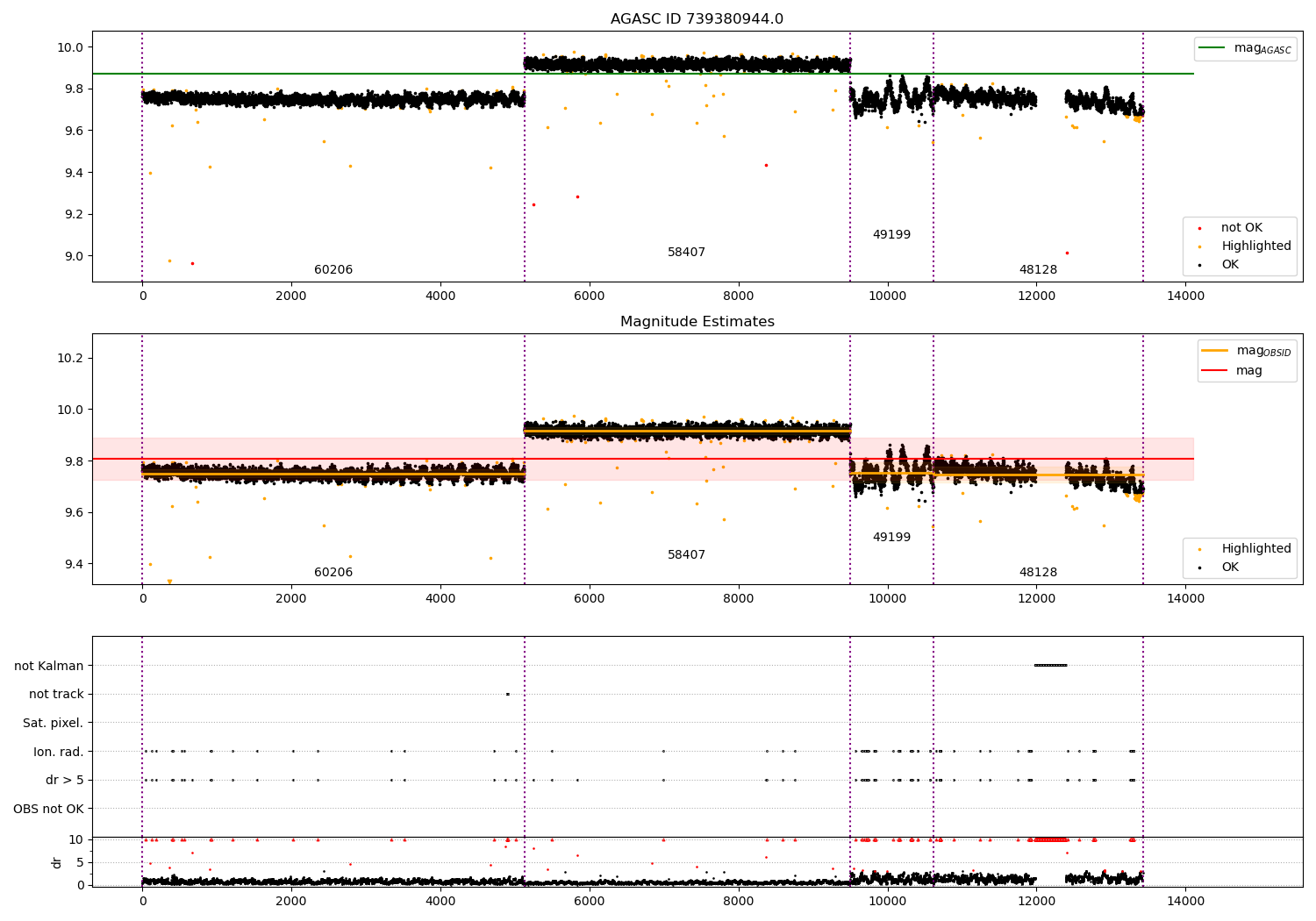Click the 6000 x-tick label under middle plot
The width and height of the screenshot is (1316, 921).
[589, 599]
